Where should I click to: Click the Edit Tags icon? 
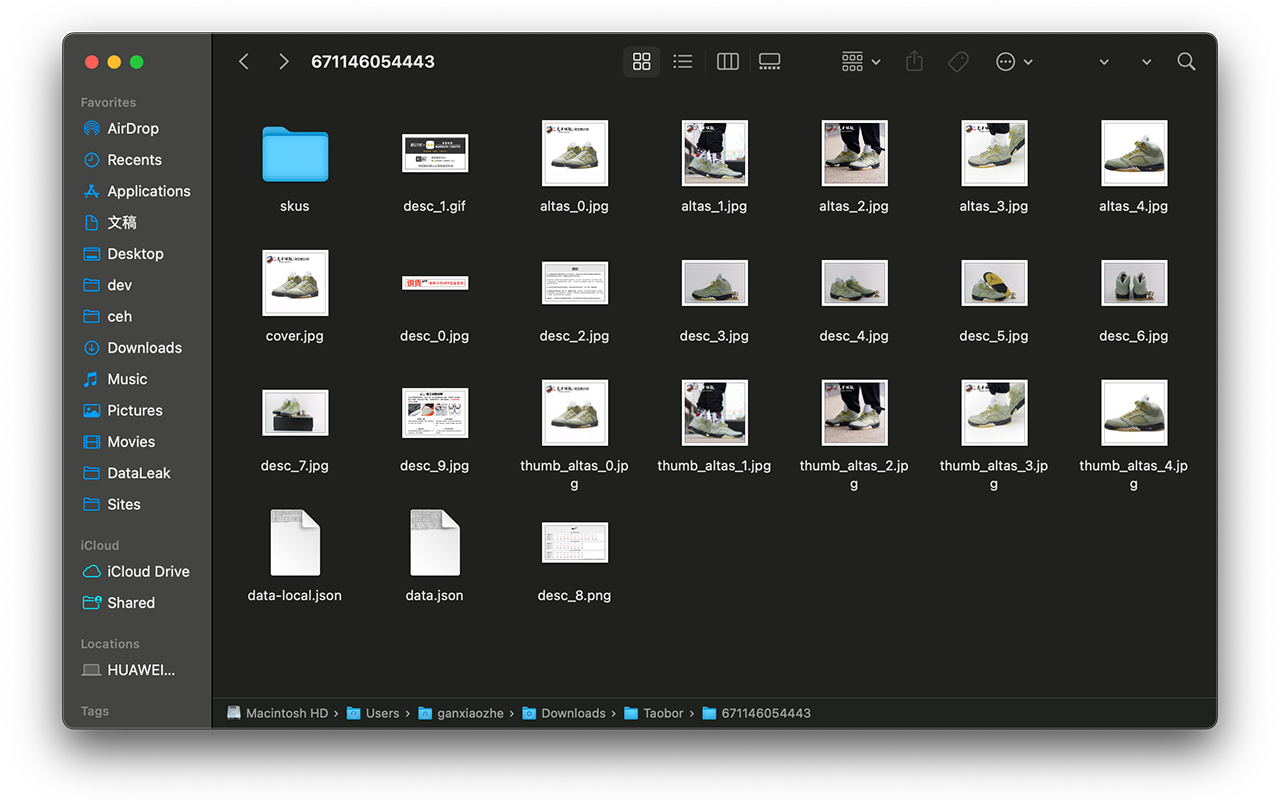(958, 62)
